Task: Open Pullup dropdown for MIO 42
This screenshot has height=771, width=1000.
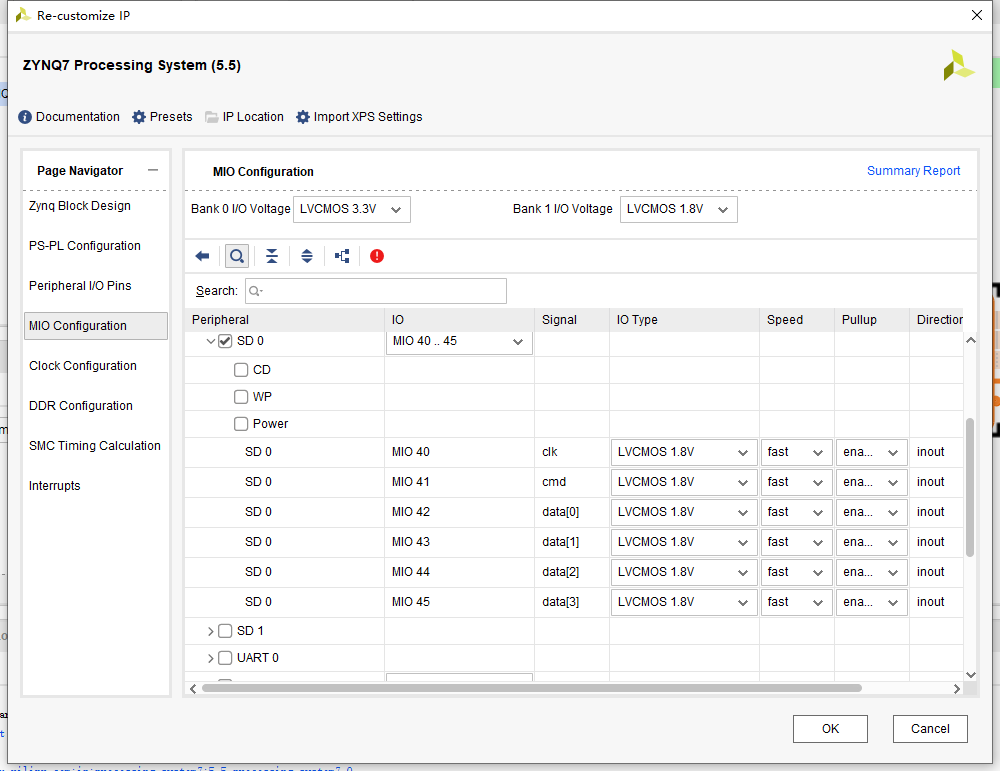Action: 871,512
